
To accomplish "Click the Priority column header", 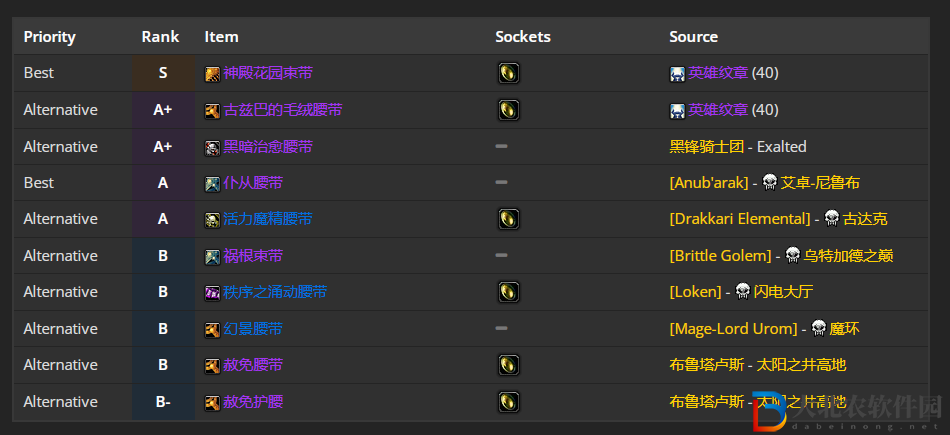I will pos(50,37).
